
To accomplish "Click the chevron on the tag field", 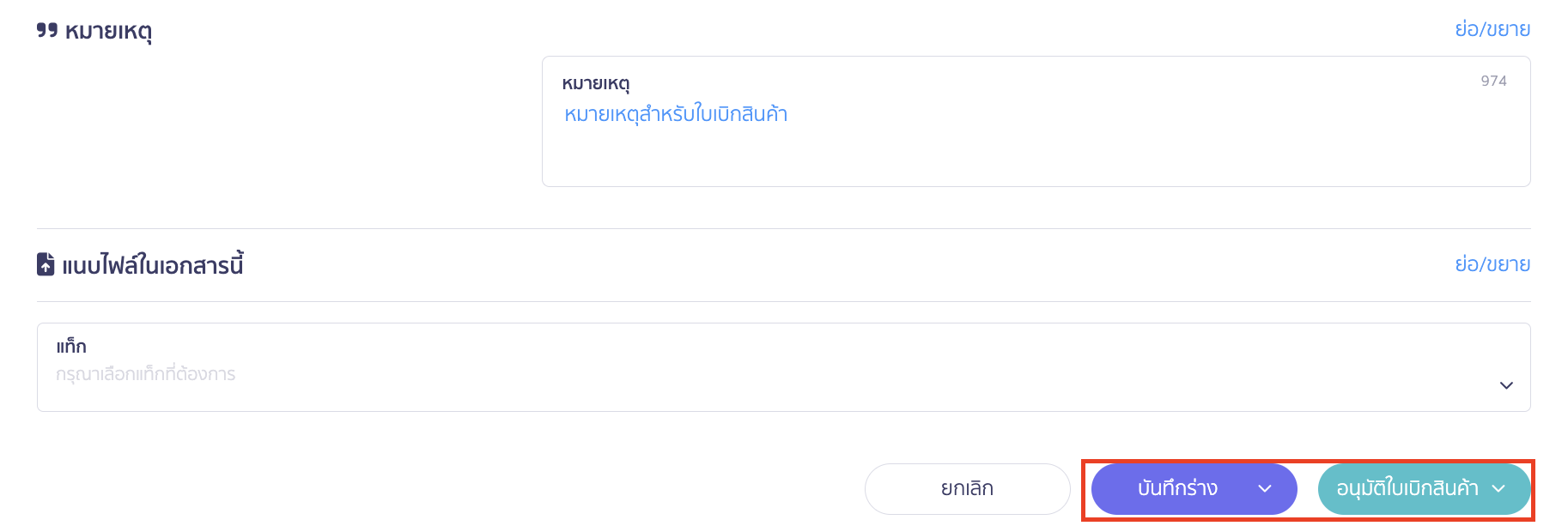I will tap(1505, 386).
